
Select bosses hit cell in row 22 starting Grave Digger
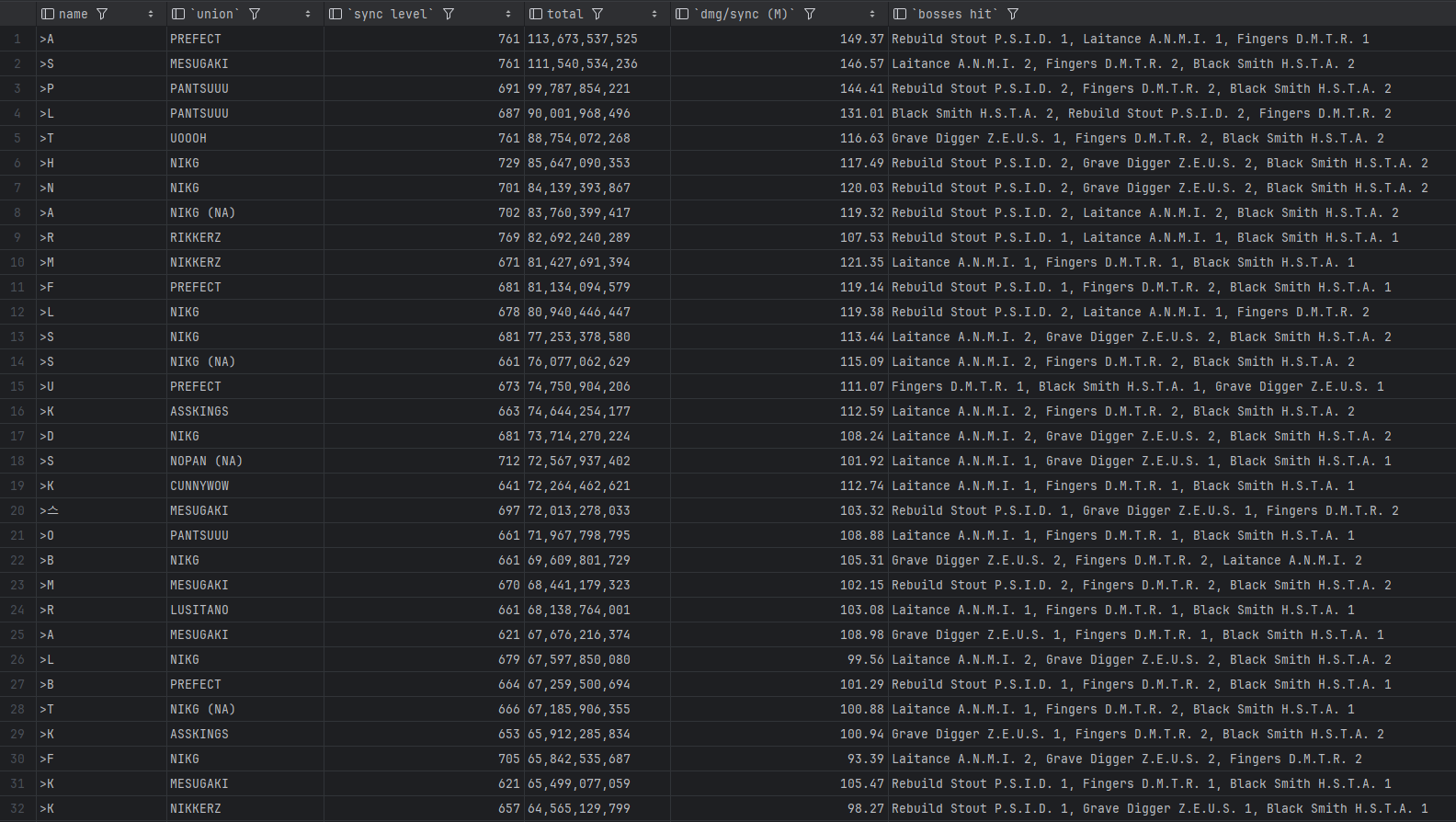[1172, 560]
